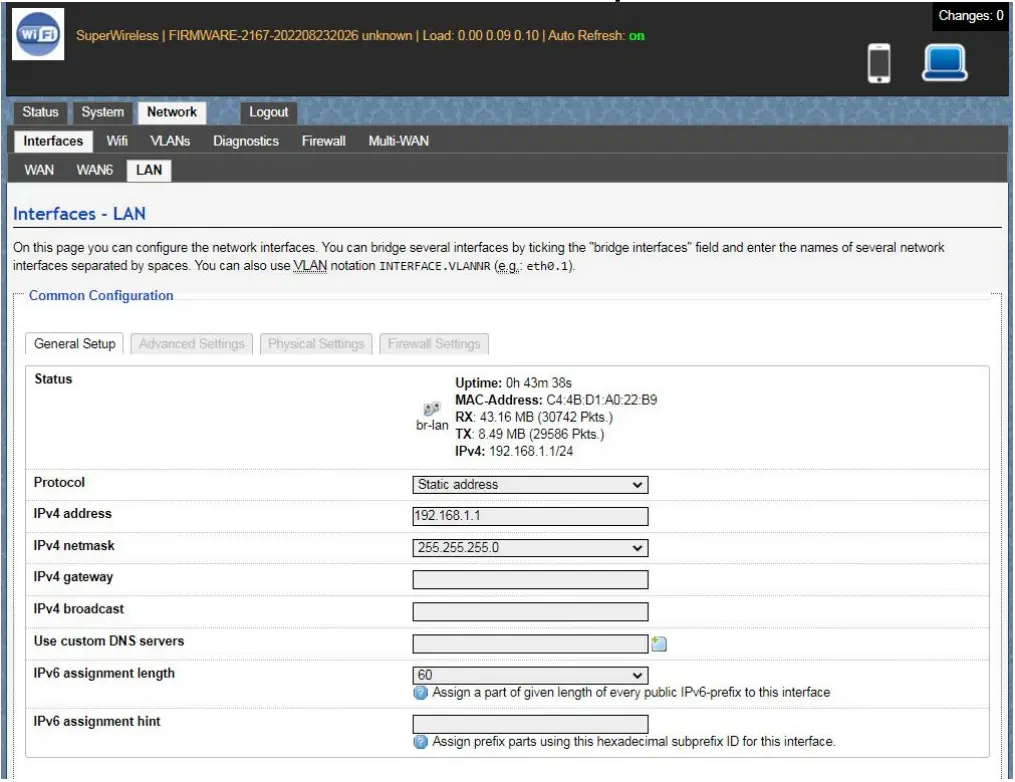Select the Advanced Settings tab
The height and width of the screenshot is (782, 1015).
pyautogui.click(x=191, y=344)
